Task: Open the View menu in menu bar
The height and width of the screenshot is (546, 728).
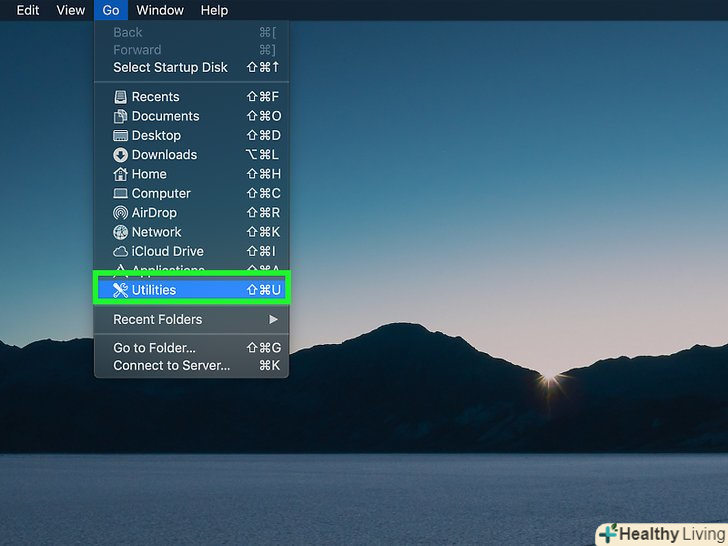Action: 71,10
